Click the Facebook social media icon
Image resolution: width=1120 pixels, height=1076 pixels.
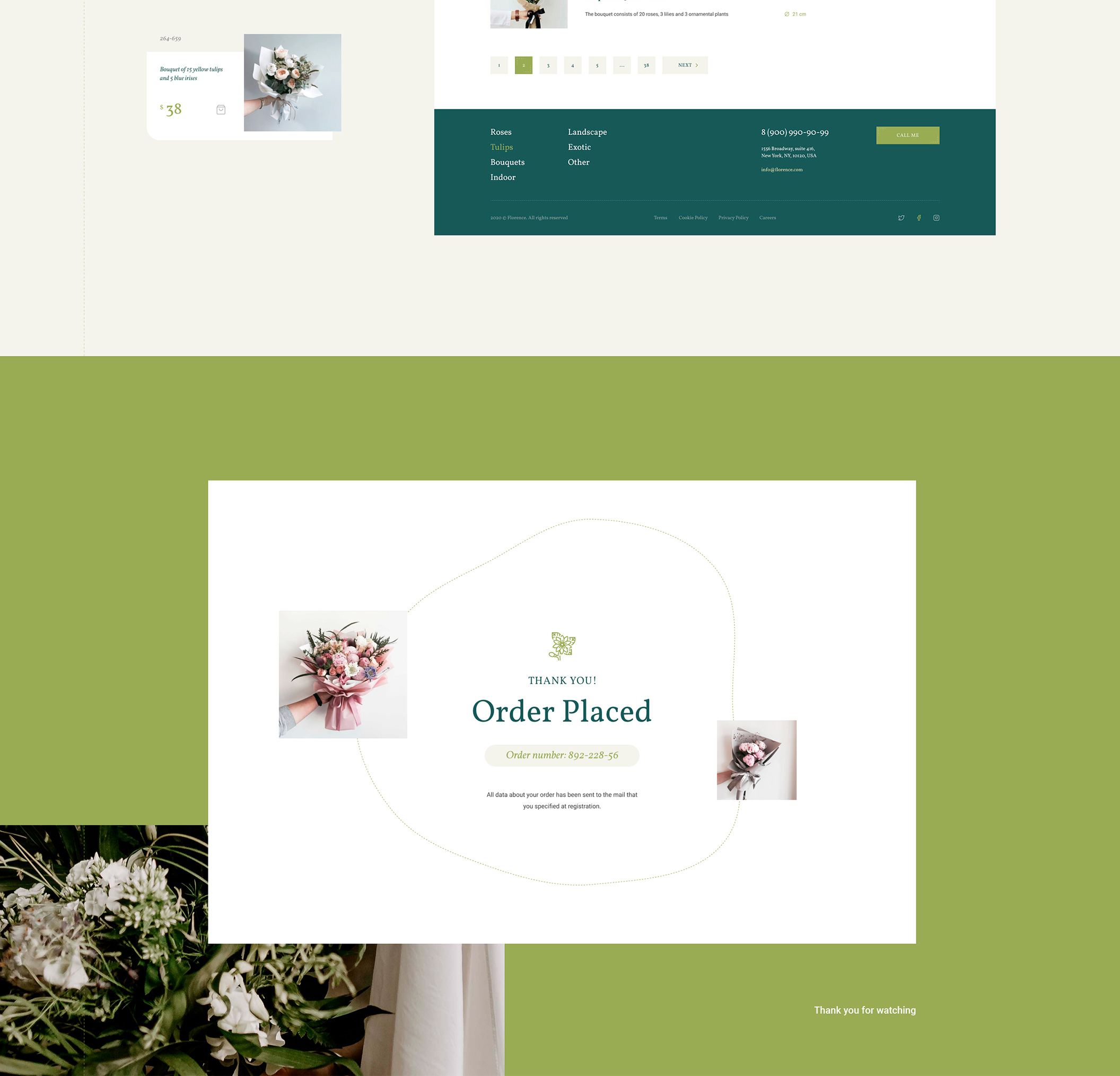918,217
